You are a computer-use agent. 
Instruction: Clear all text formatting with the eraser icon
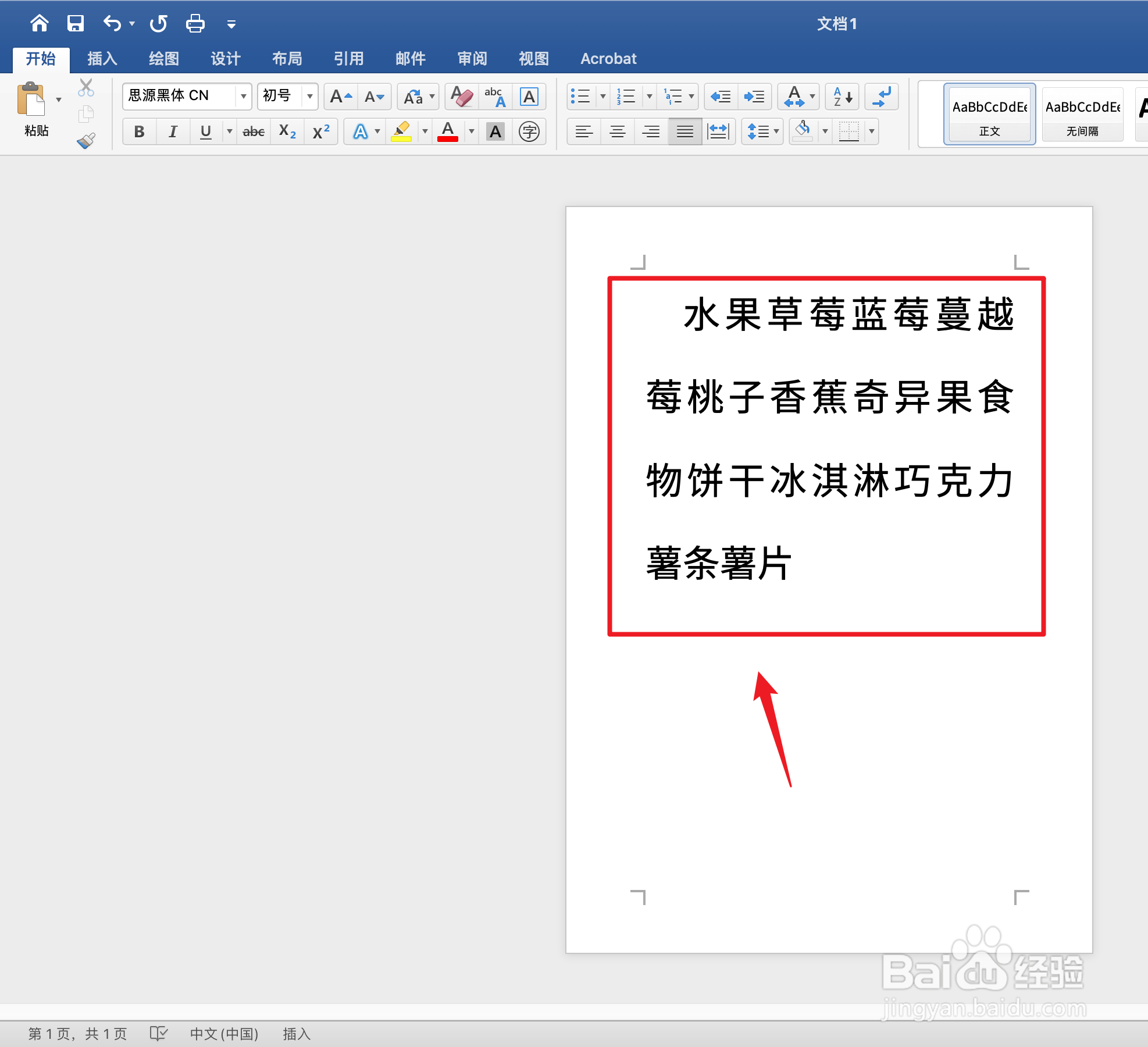tap(460, 97)
